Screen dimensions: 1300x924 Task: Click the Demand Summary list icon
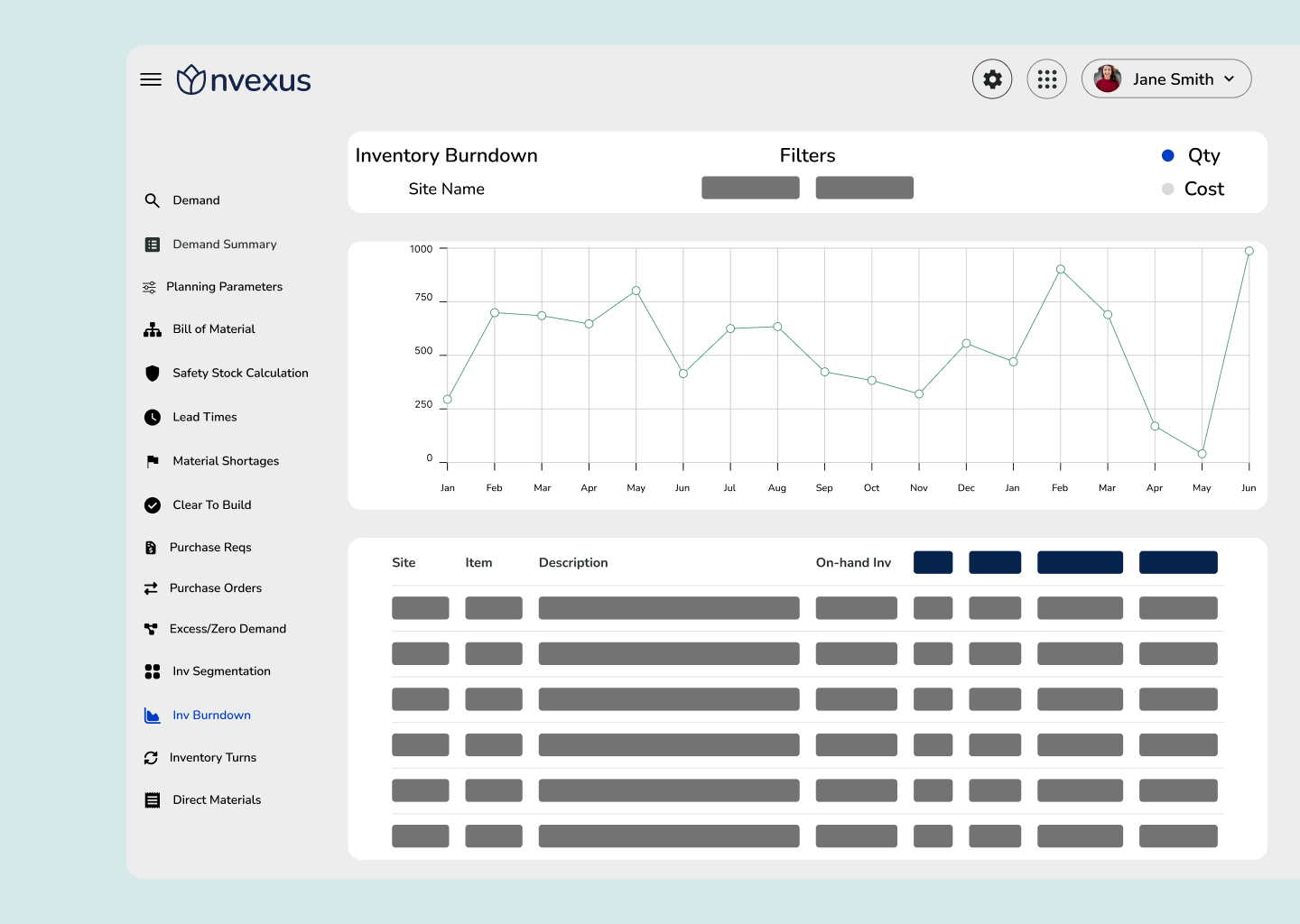[x=153, y=245]
